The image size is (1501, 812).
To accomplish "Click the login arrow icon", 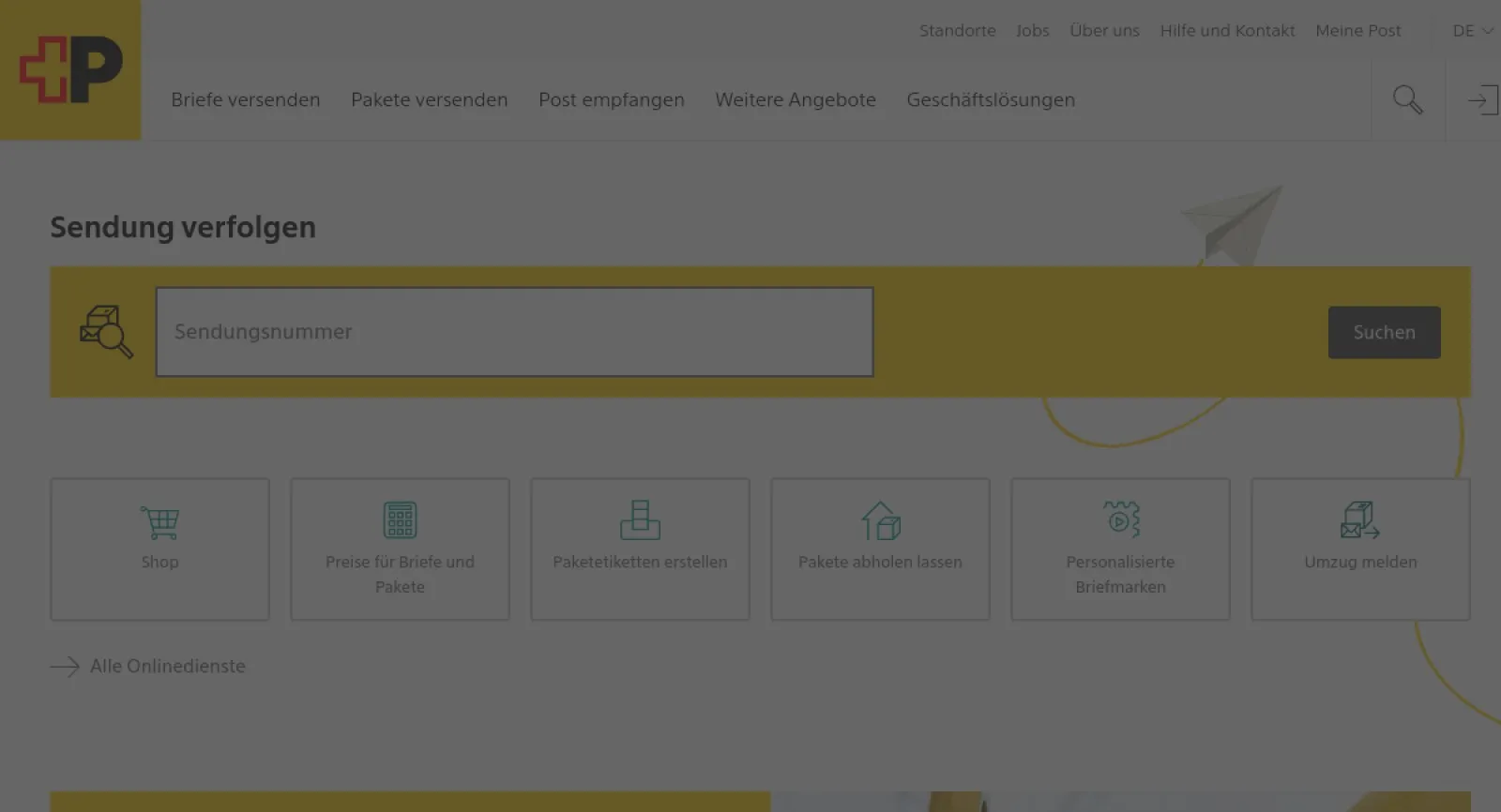I will pyautogui.click(x=1482, y=99).
